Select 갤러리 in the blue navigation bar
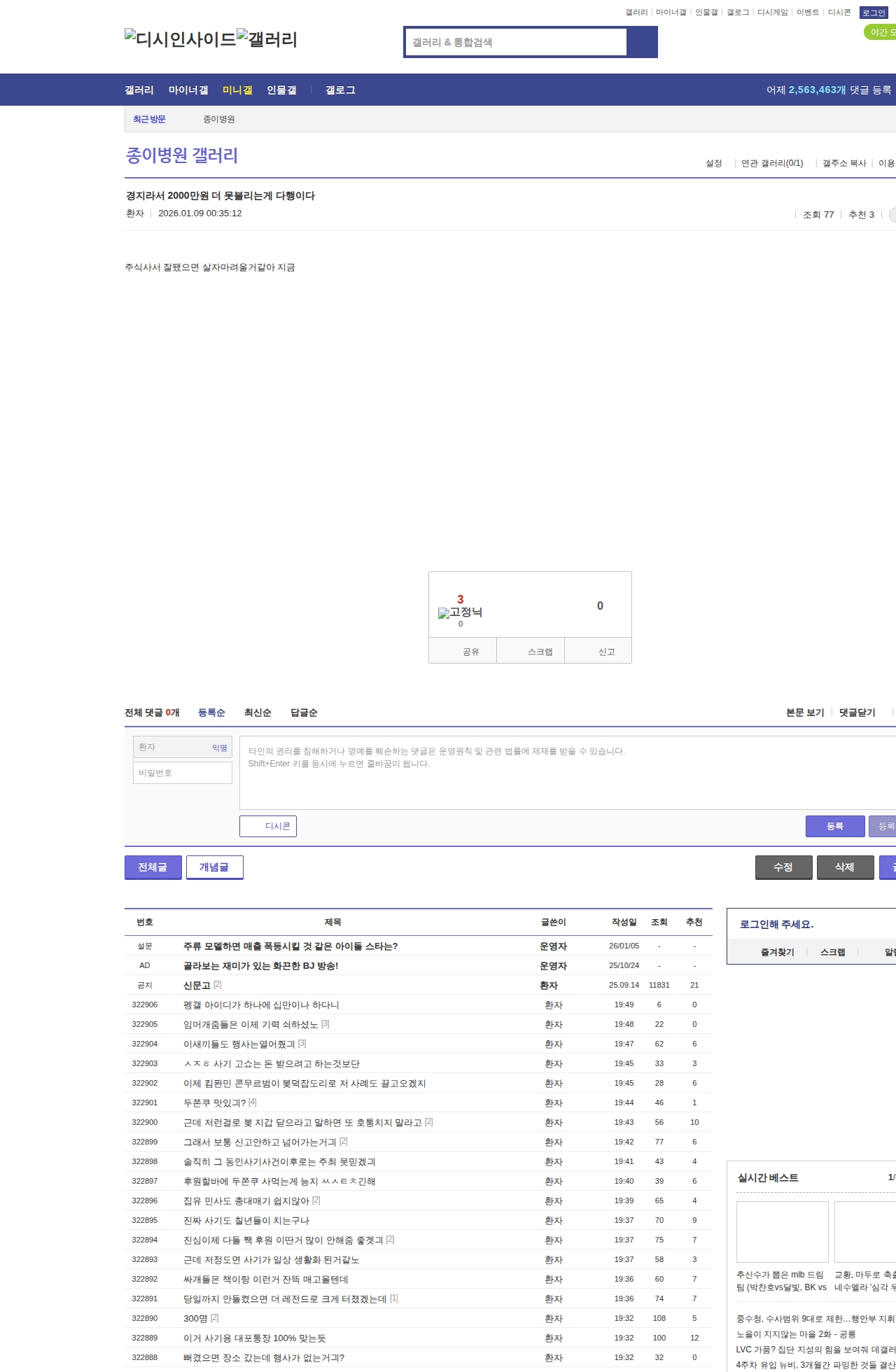The width and height of the screenshot is (896, 1372). [139, 90]
